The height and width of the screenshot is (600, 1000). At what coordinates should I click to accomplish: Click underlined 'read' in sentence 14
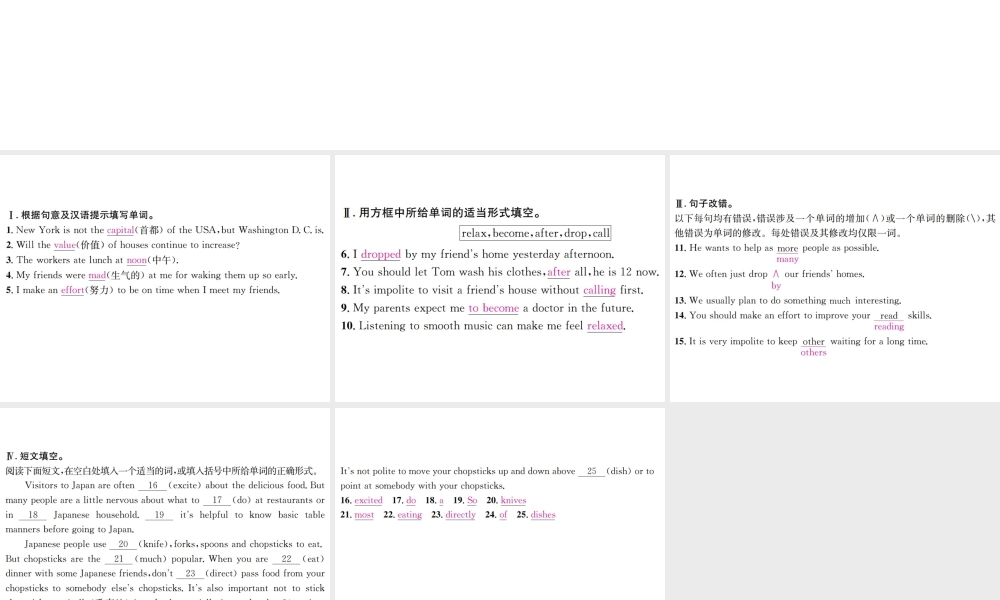tap(888, 316)
